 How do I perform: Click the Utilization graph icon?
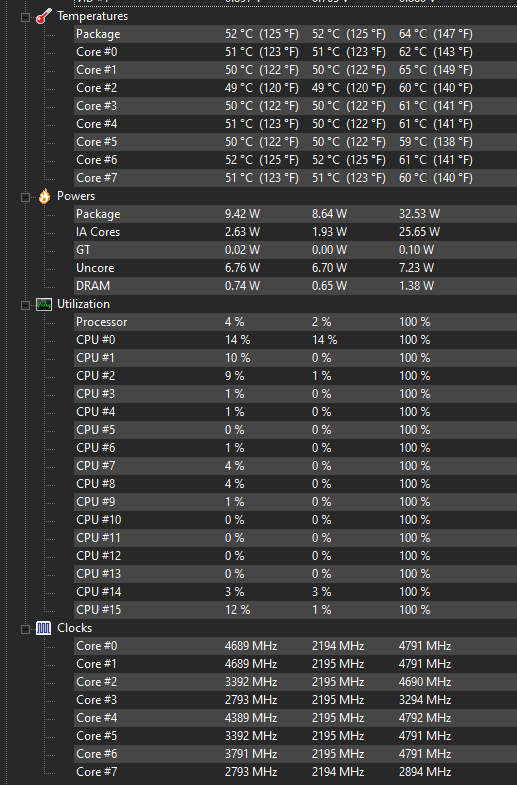coord(44,304)
